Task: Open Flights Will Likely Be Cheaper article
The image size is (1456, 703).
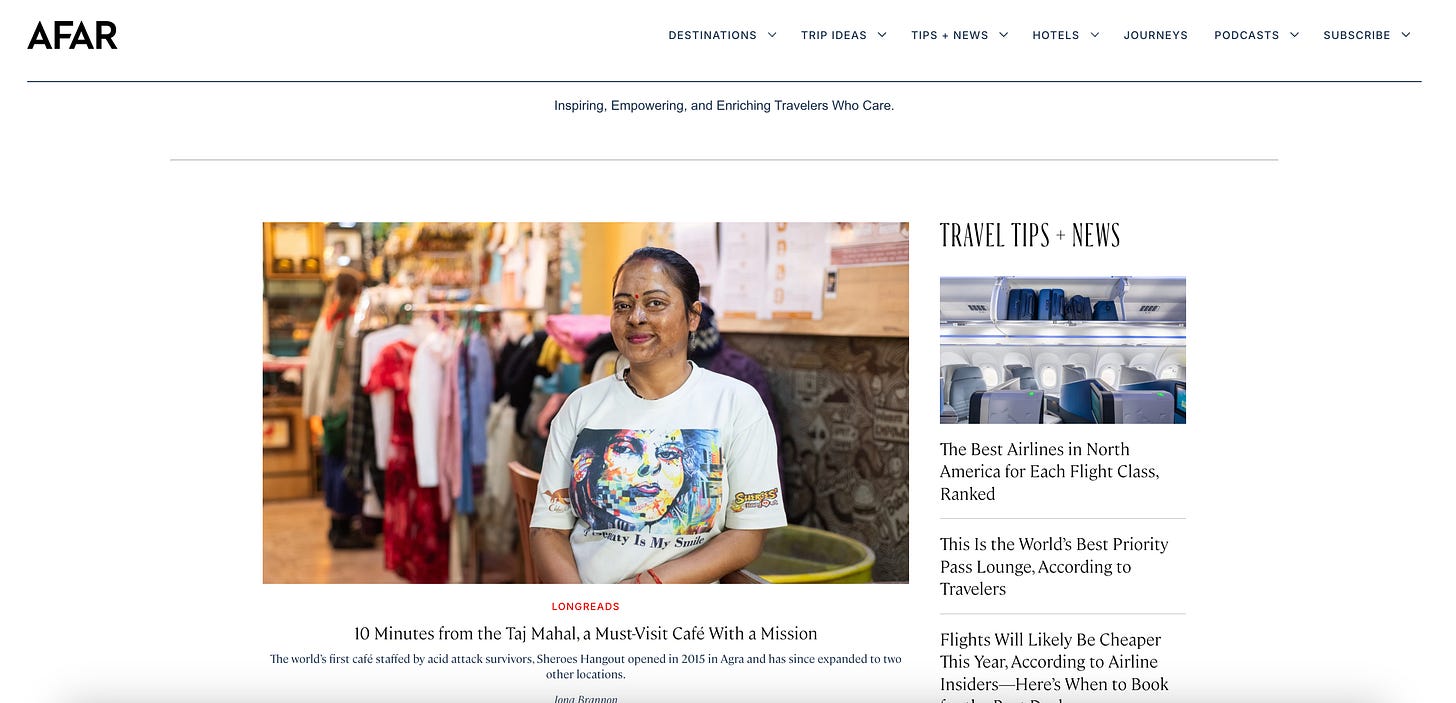Action: coord(1054,662)
